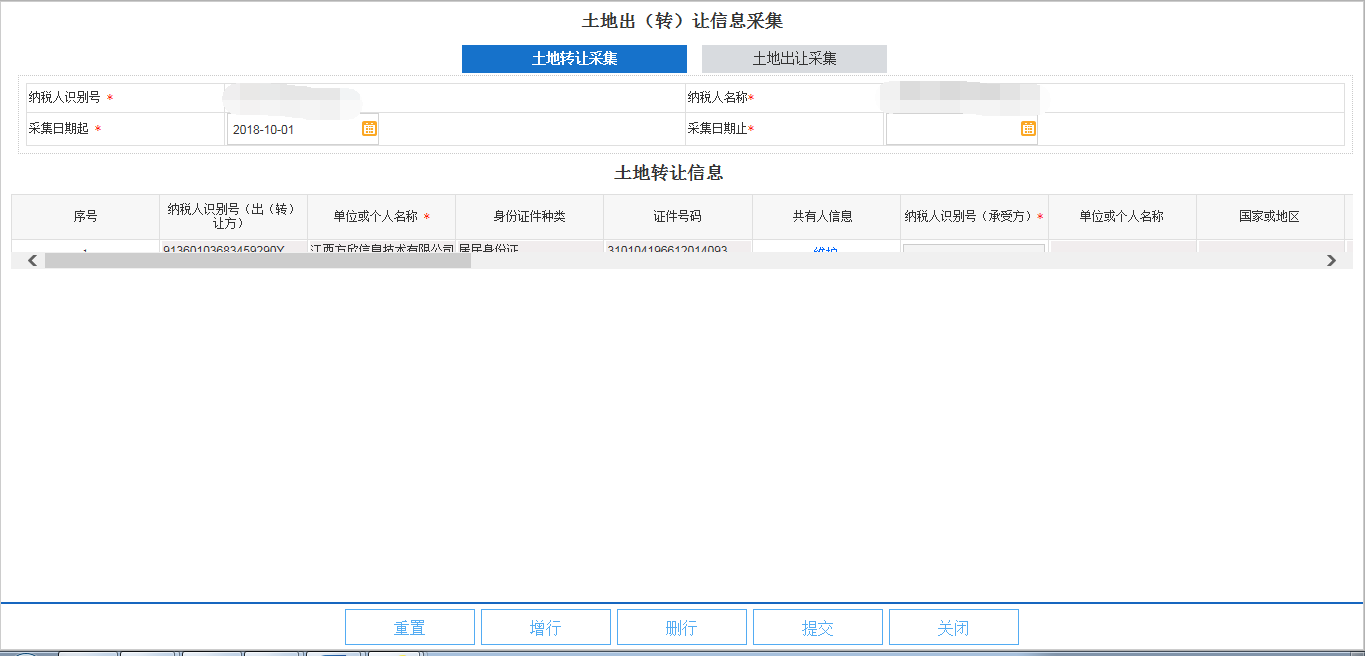Click left arrow of horizontal scrollbar

point(32,260)
